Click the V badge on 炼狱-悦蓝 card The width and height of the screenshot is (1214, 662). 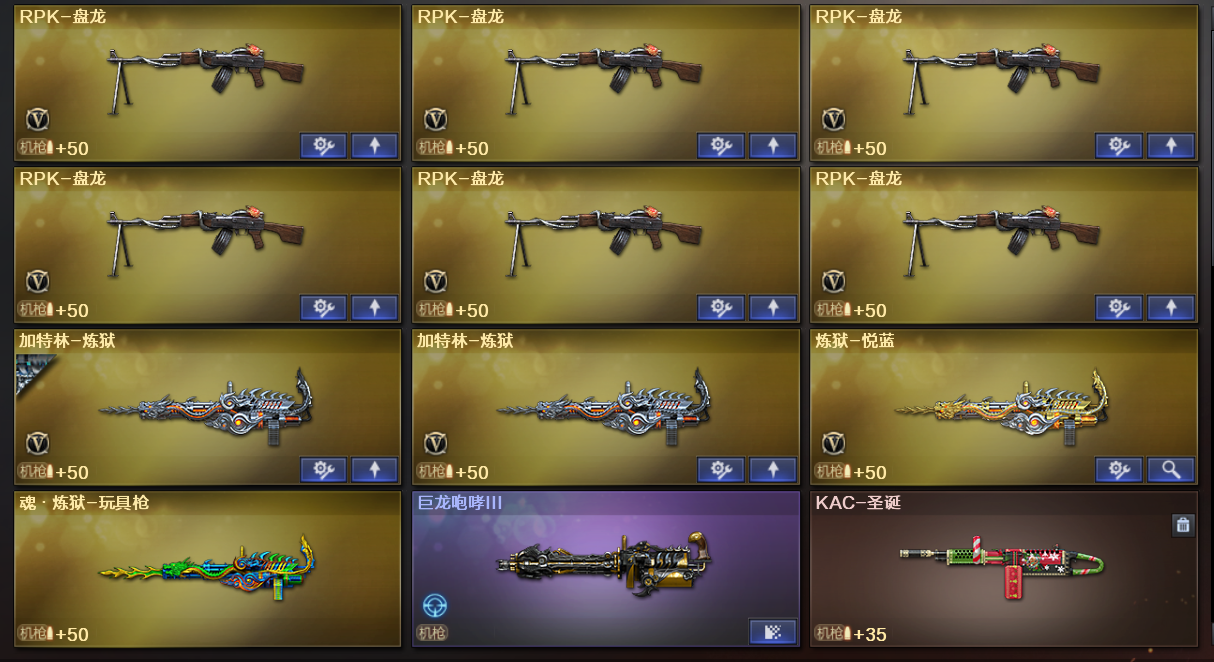(833, 443)
